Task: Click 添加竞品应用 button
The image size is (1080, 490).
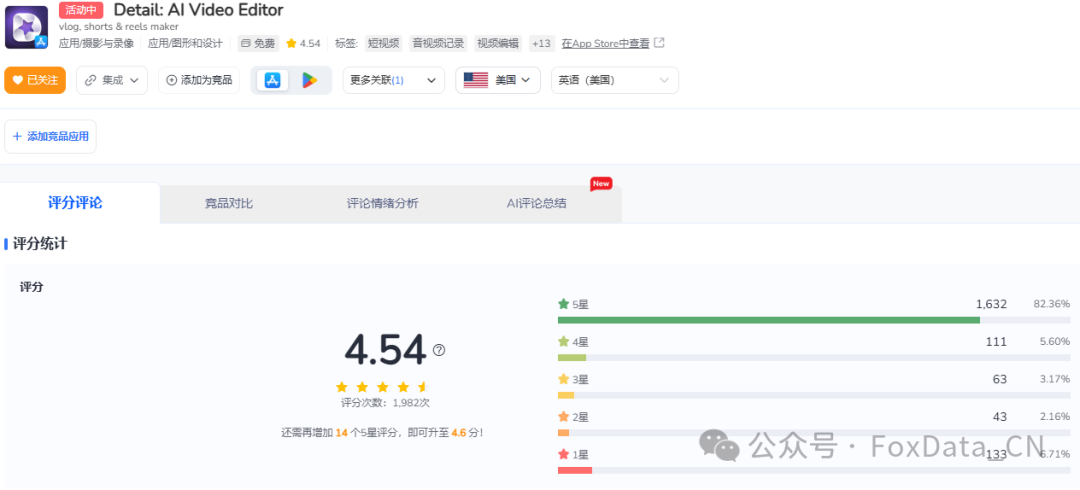Action: 51,136
